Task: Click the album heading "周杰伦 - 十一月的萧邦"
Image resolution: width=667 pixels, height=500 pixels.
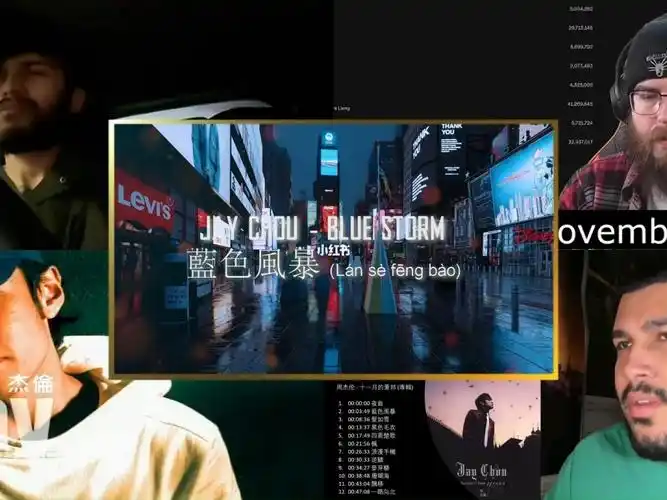Action: [375, 387]
